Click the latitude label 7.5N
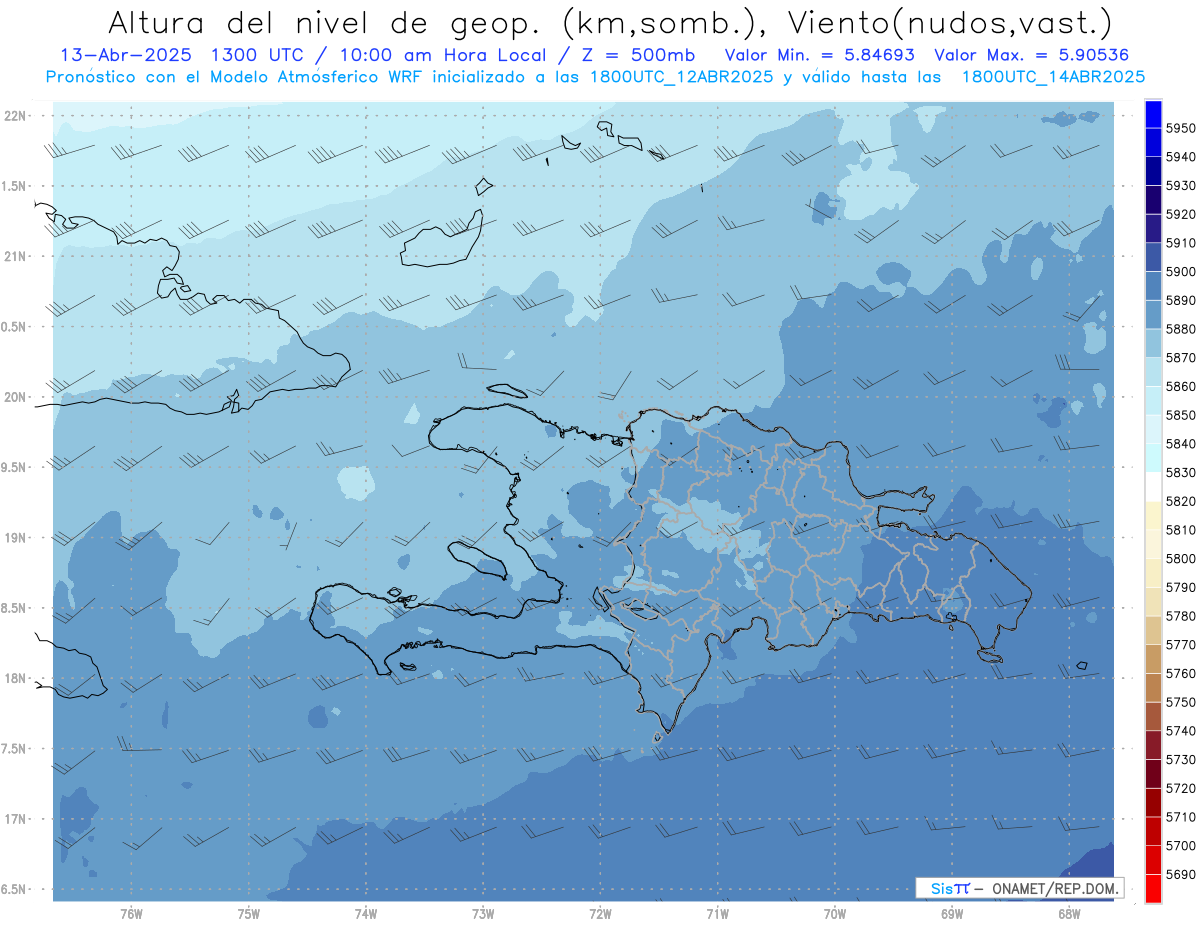This screenshot has height=927, width=1200. (x=15, y=749)
